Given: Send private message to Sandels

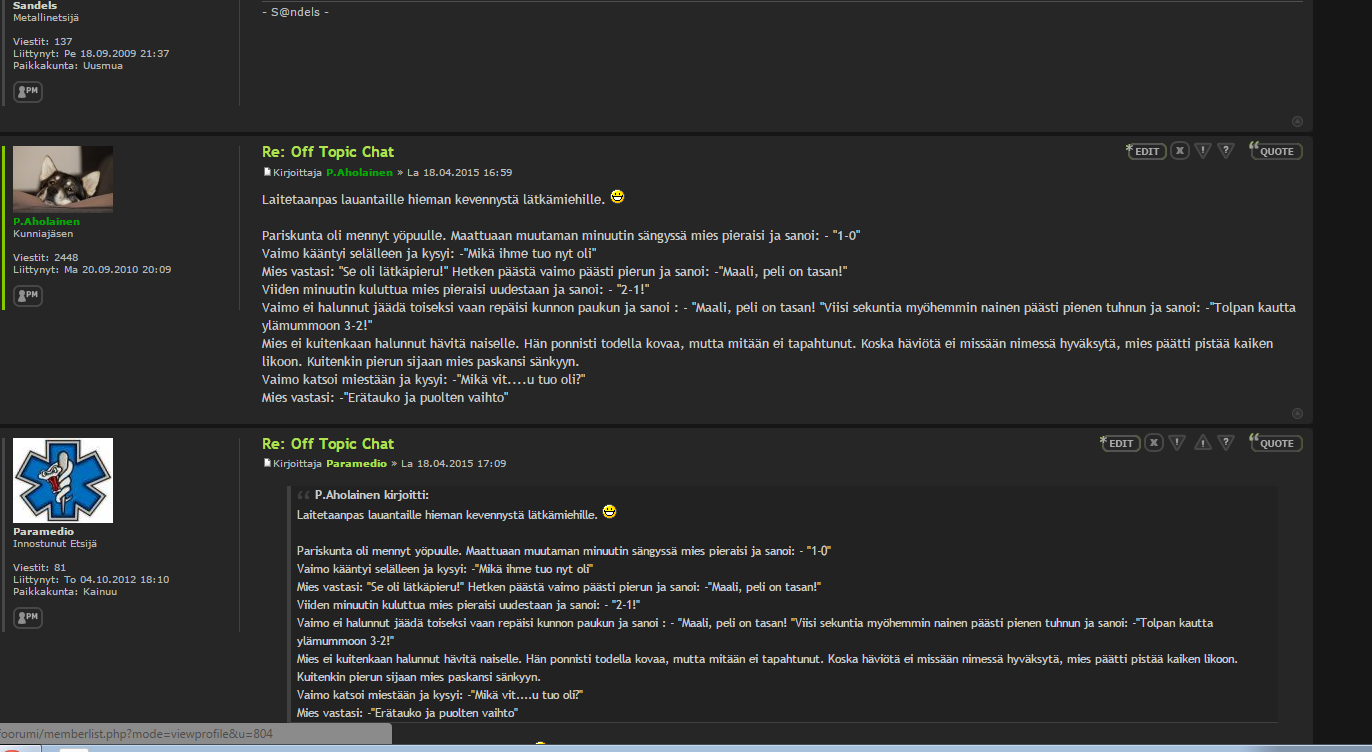Looking at the screenshot, I should [x=28, y=92].
